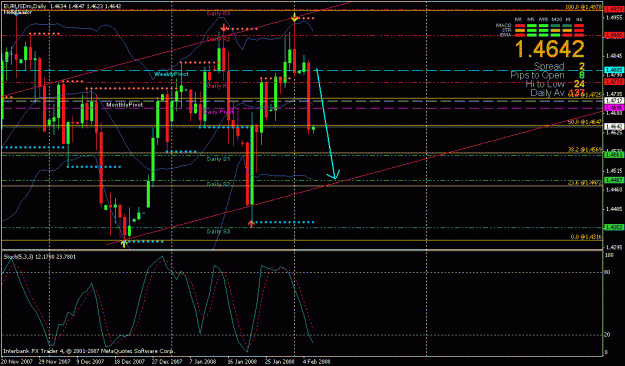Click the 7 Jan 2008 date label
Image resolution: width=625 pixels, height=366 pixels.
click(202, 362)
